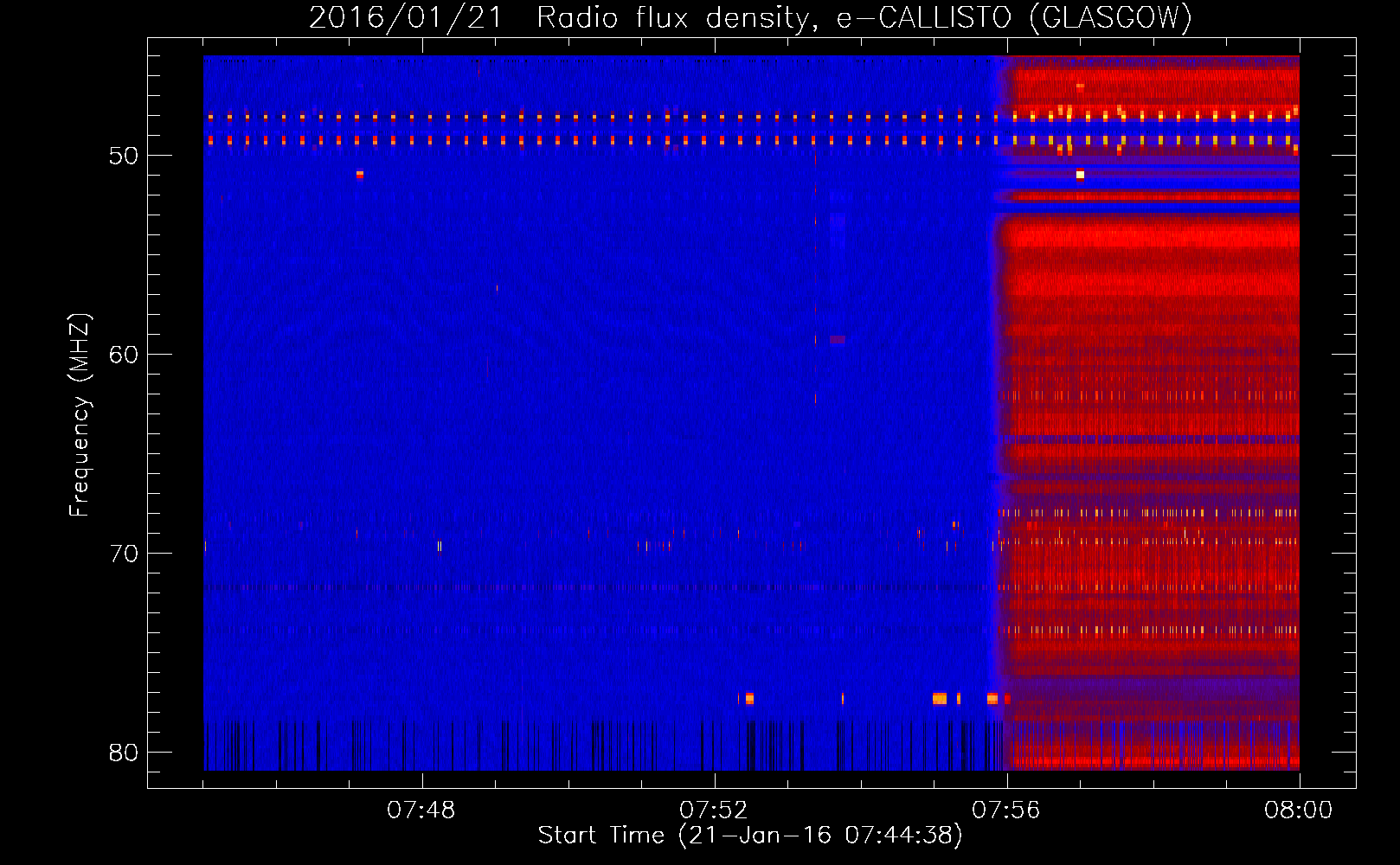Screen dimensions: 1400x865
Task: Click the bright white spot near 51 MHz
Action: pos(1080,175)
